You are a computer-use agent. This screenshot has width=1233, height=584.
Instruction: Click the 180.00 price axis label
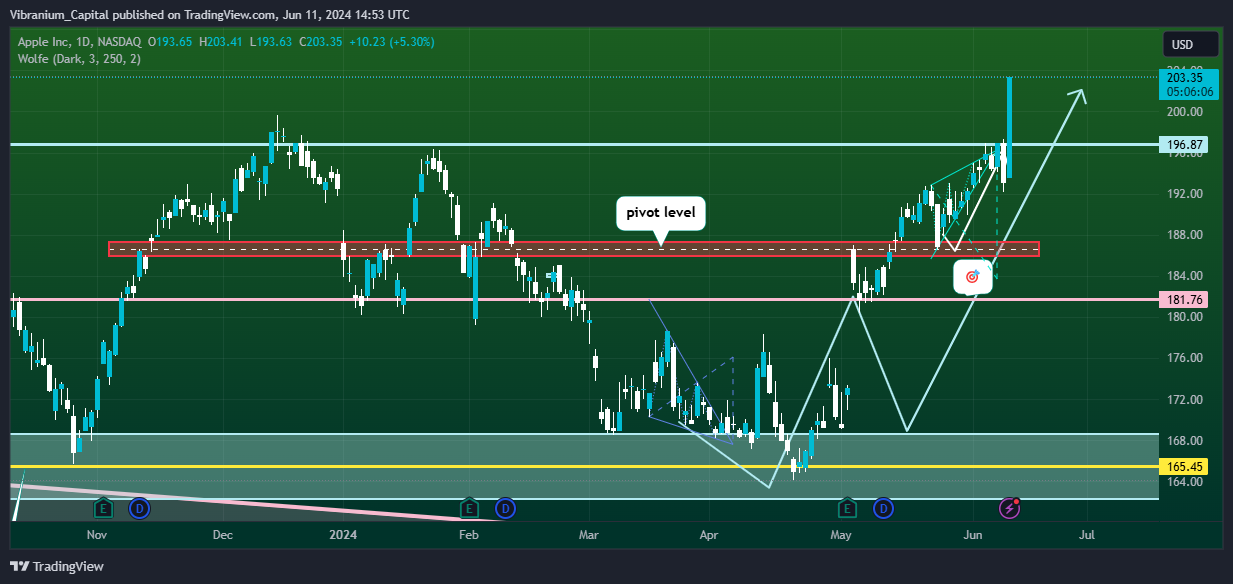click(x=1183, y=317)
